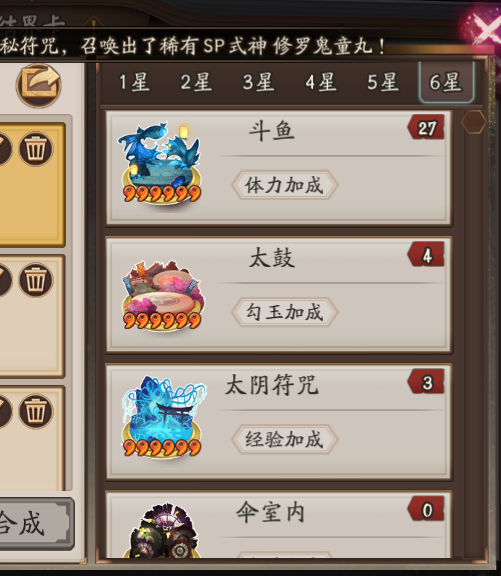This screenshot has height=576, width=501.
Task: Switch to the 1星 tab
Action: 134,82
